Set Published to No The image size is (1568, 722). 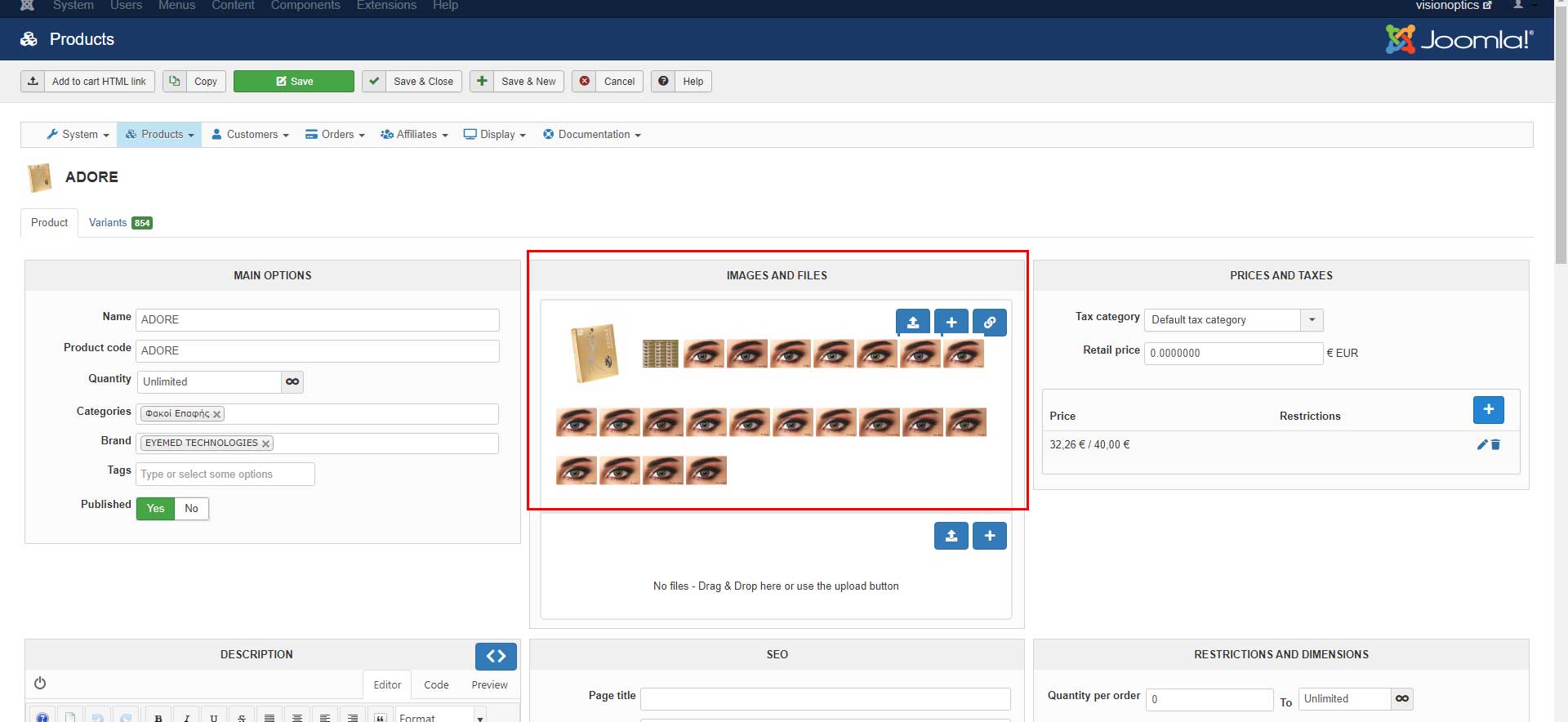click(191, 509)
